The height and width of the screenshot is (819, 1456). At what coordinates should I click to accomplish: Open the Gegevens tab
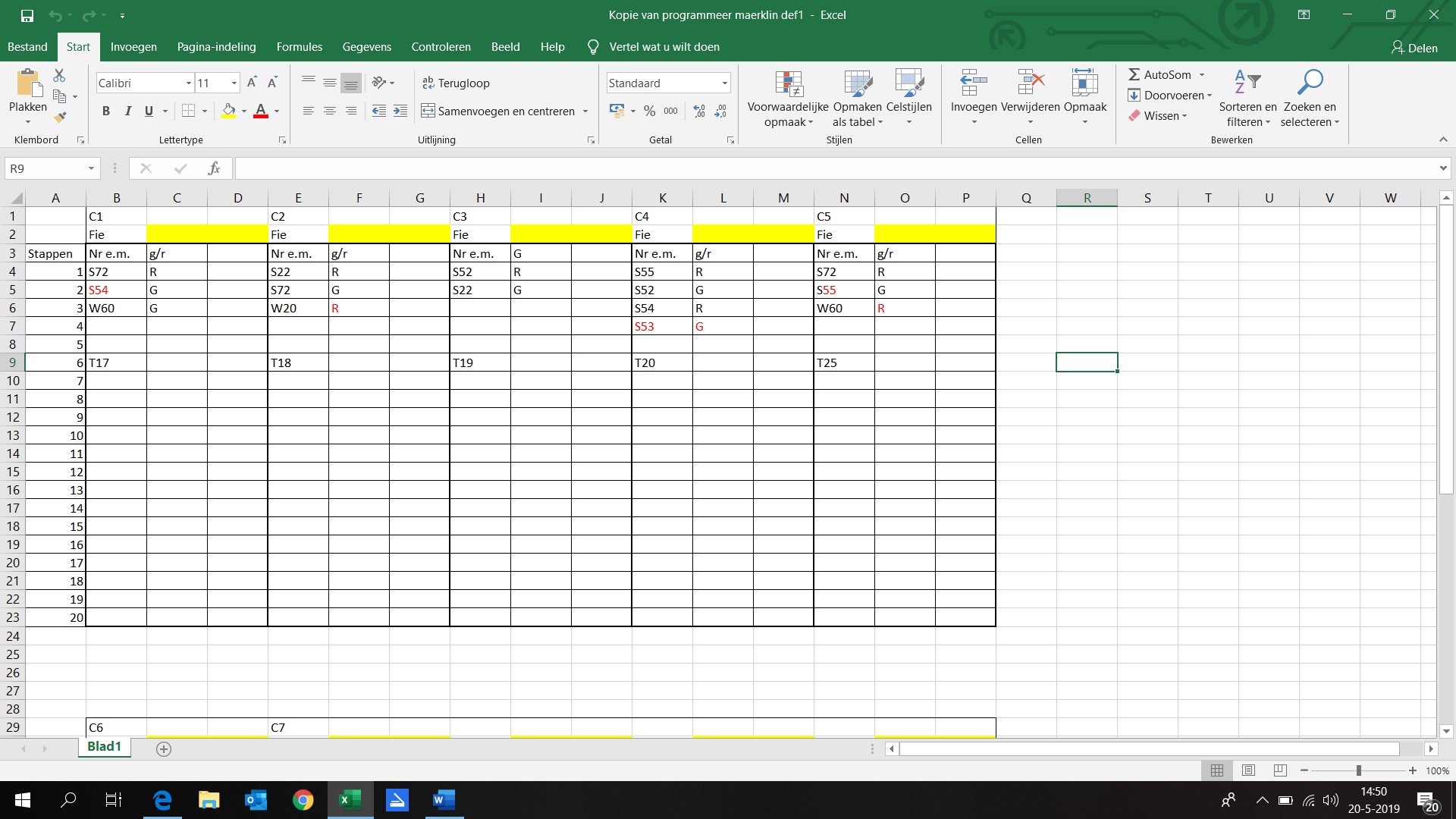tap(367, 47)
